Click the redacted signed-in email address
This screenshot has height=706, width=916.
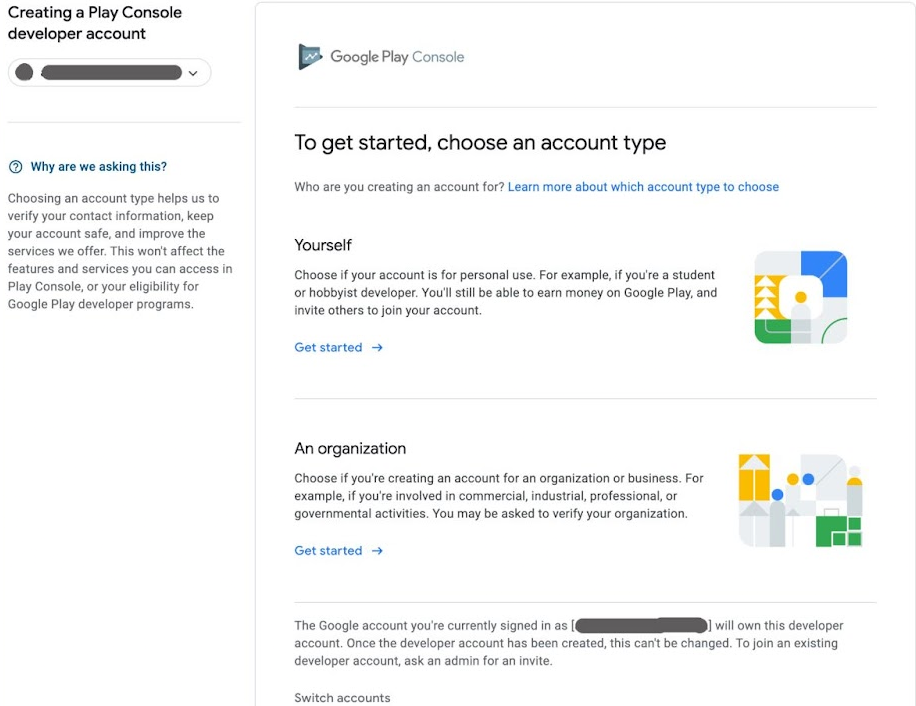point(641,625)
